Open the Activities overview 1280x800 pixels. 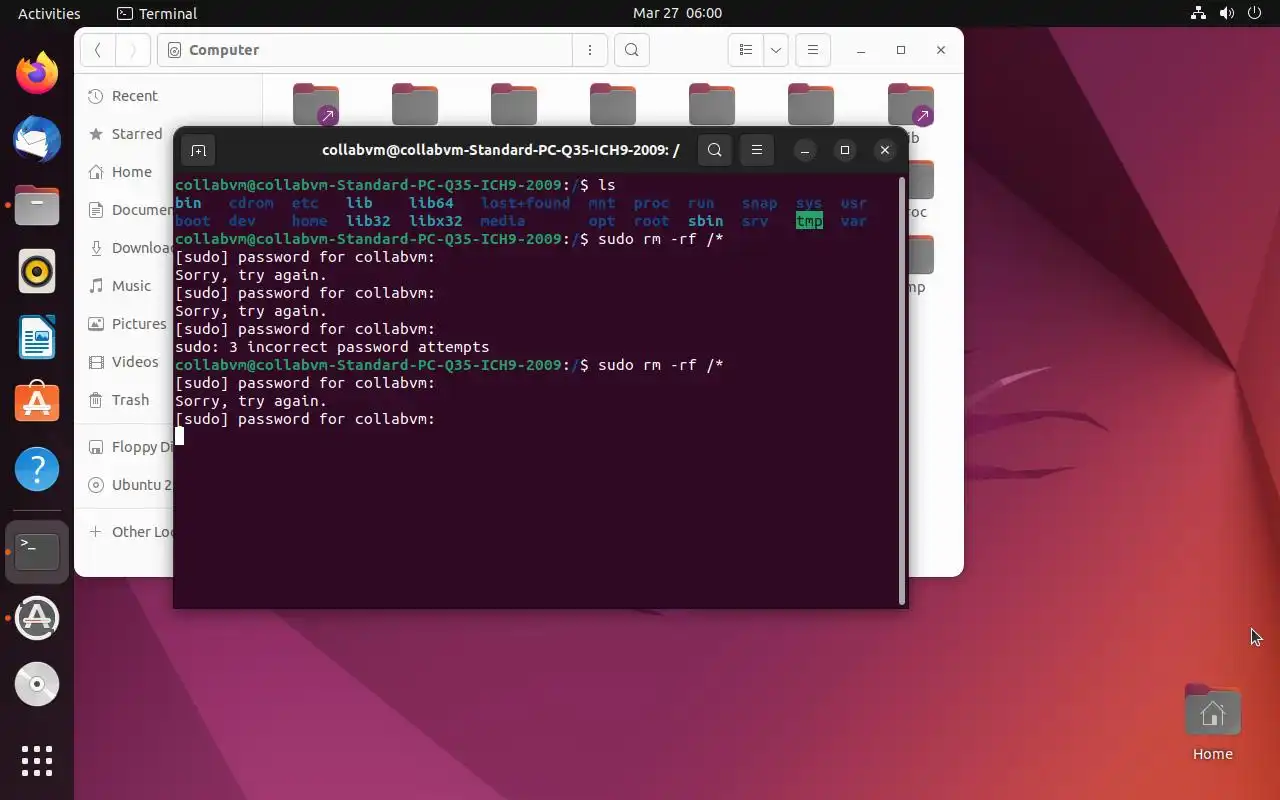(49, 13)
